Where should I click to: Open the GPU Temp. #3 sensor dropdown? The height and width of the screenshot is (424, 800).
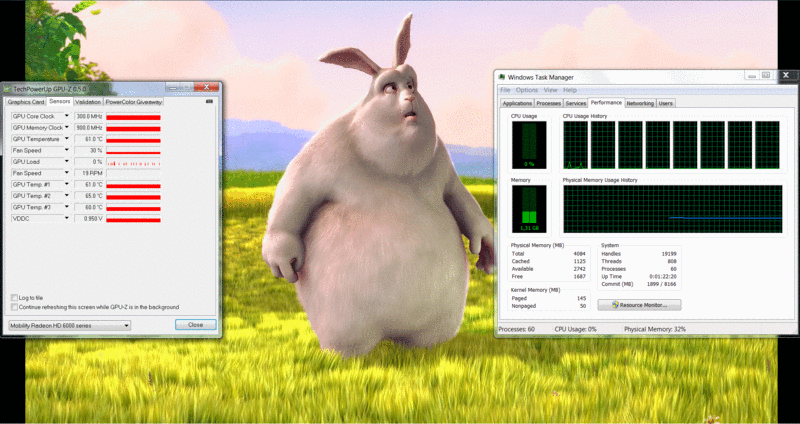pyautogui.click(x=66, y=207)
